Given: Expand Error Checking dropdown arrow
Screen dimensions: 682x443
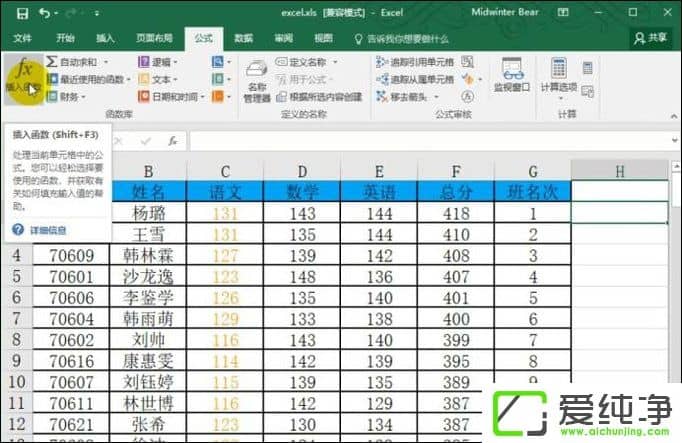Looking at the screenshot, I should pyautogui.click(x=480, y=80).
